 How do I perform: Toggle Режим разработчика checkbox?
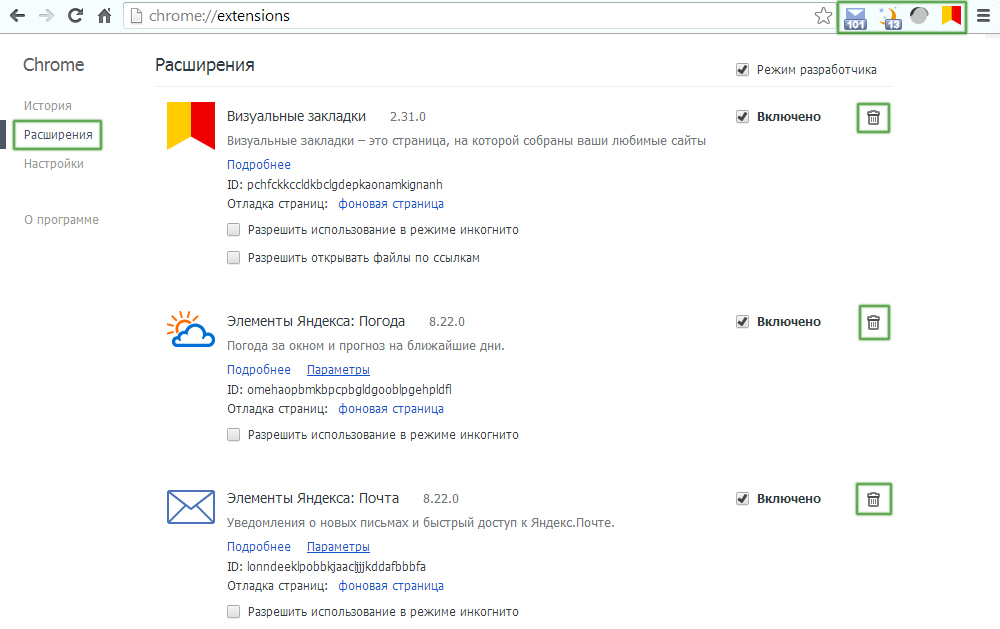click(x=742, y=70)
